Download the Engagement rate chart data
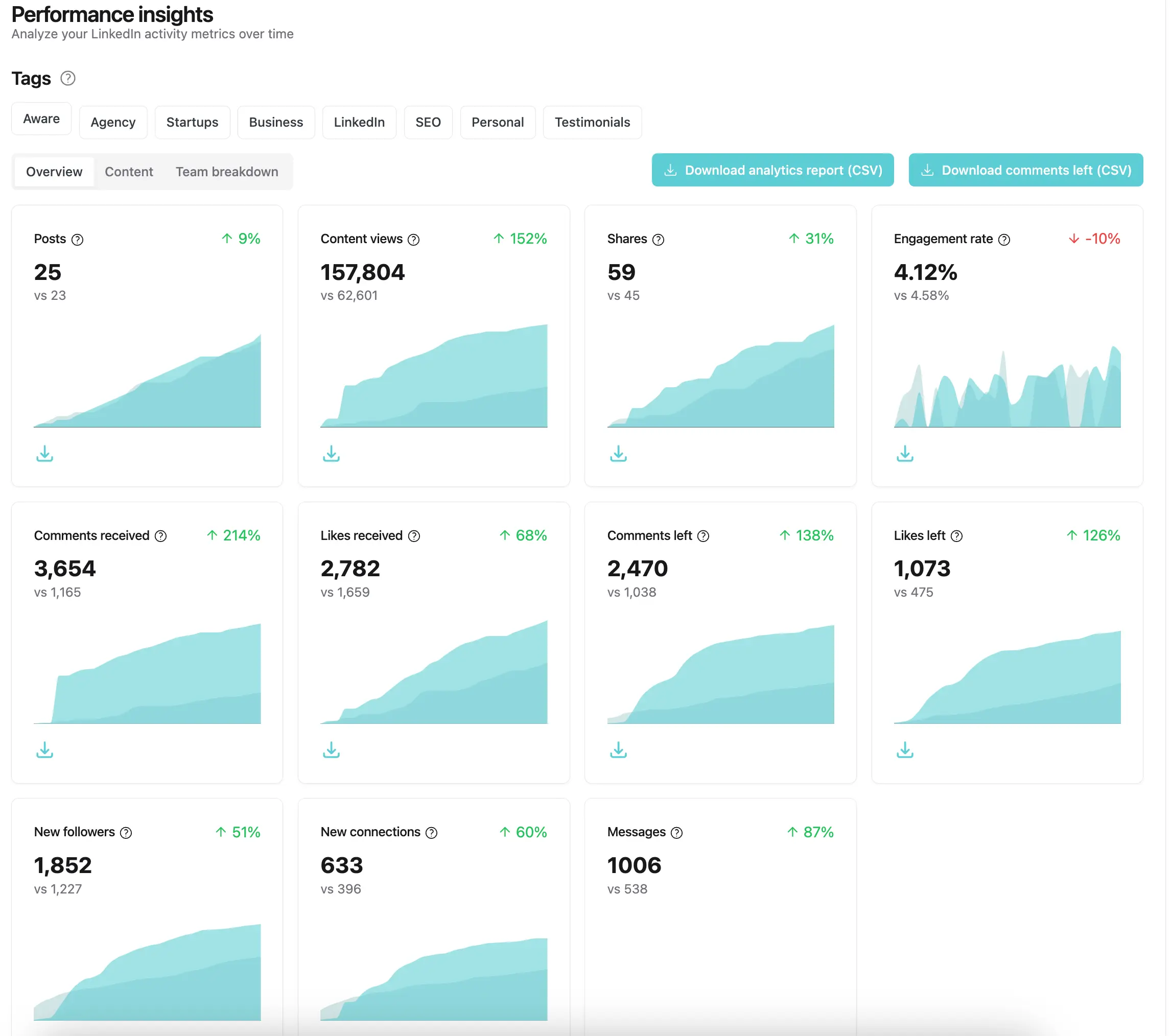The image size is (1171, 1036). 905,454
